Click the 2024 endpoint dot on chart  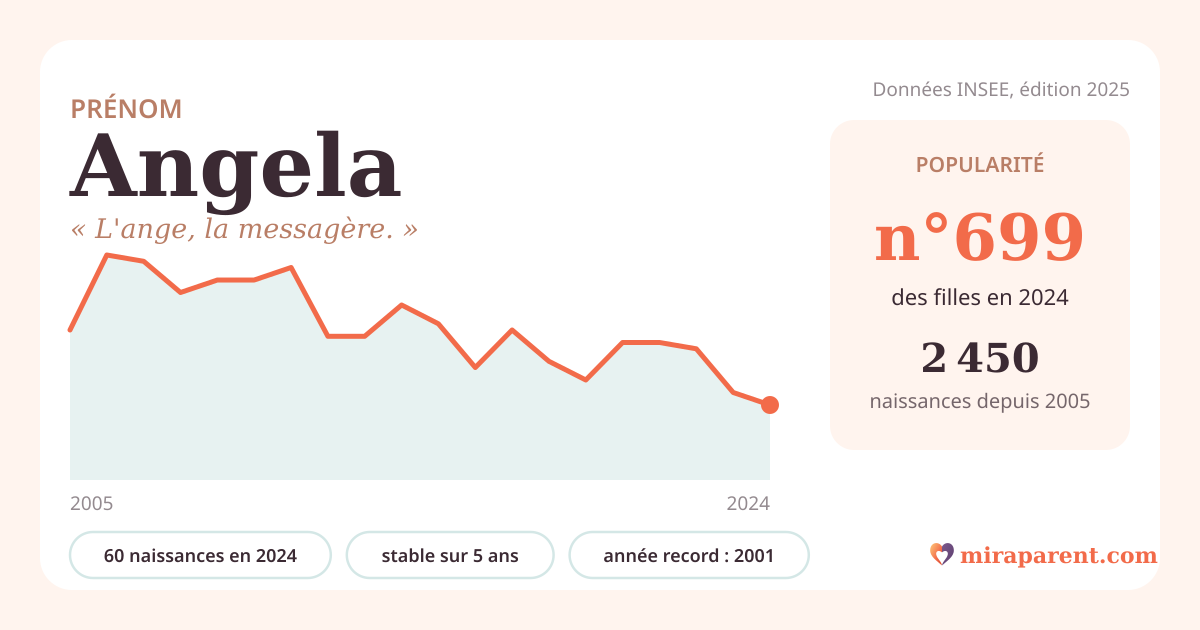(x=769, y=405)
